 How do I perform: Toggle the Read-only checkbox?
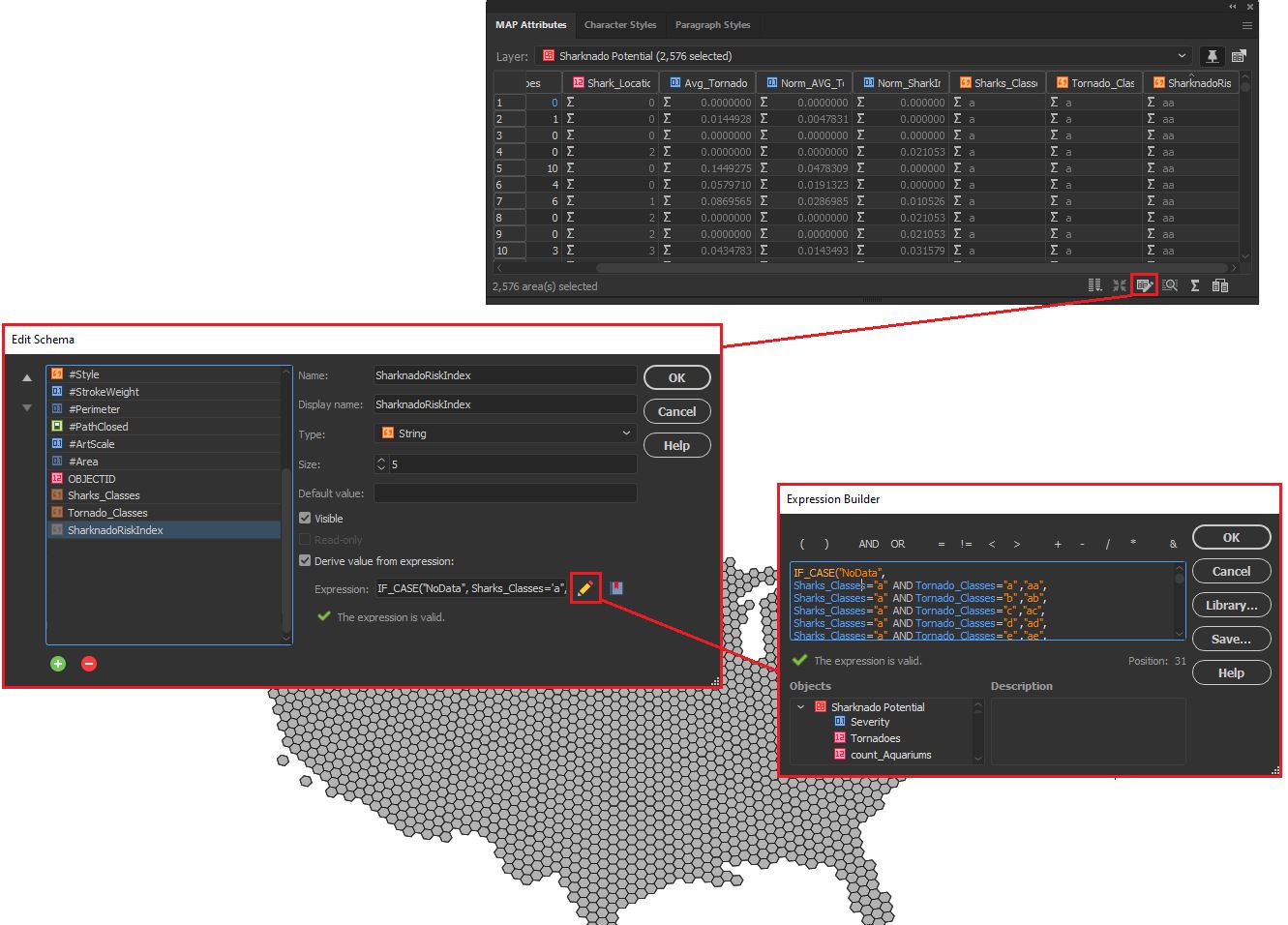tap(305, 539)
